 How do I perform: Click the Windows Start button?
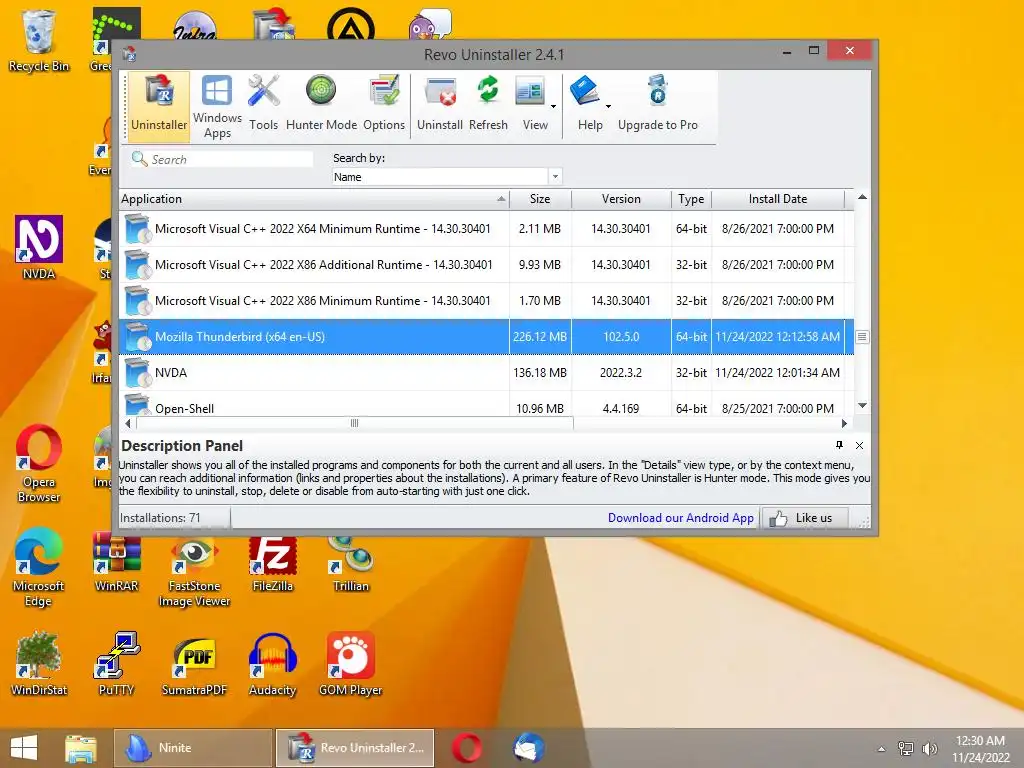click(x=24, y=748)
